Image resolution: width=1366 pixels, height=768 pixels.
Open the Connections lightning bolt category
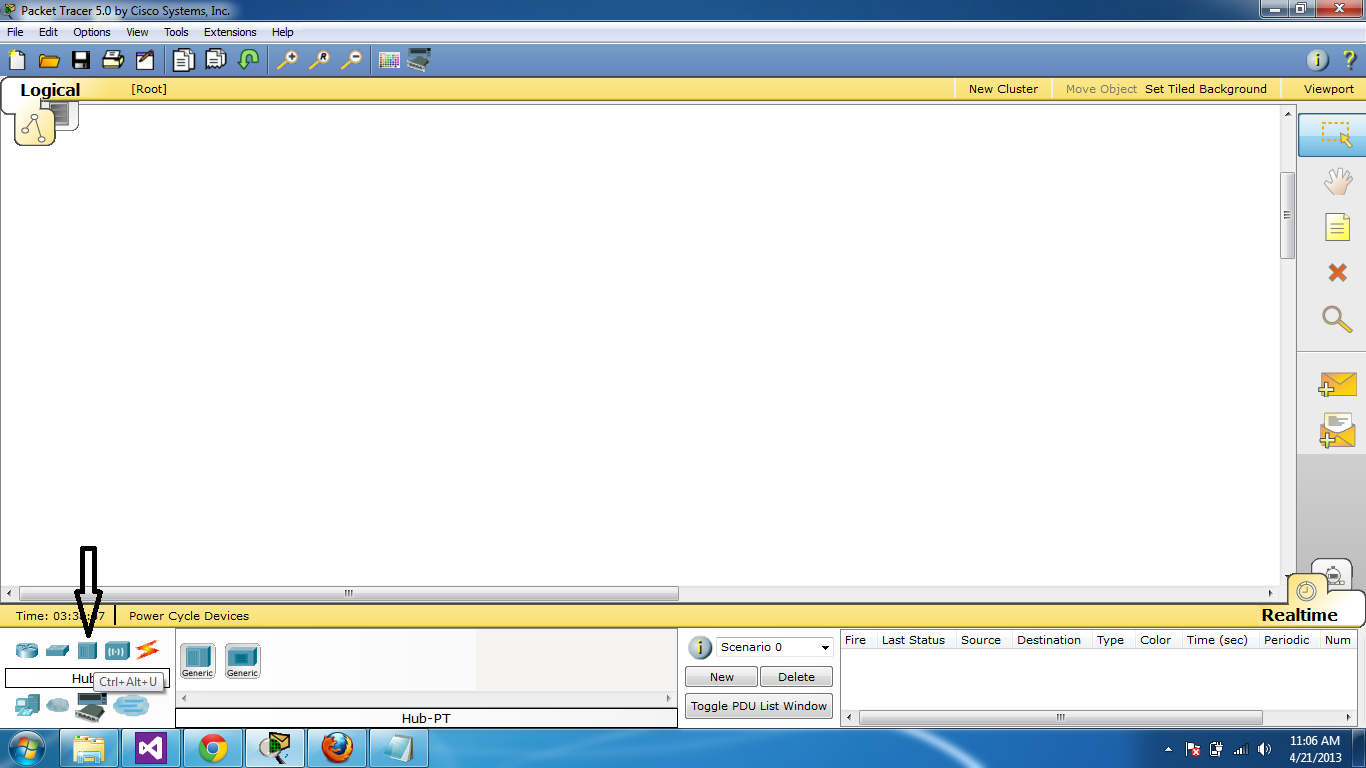tap(147, 649)
